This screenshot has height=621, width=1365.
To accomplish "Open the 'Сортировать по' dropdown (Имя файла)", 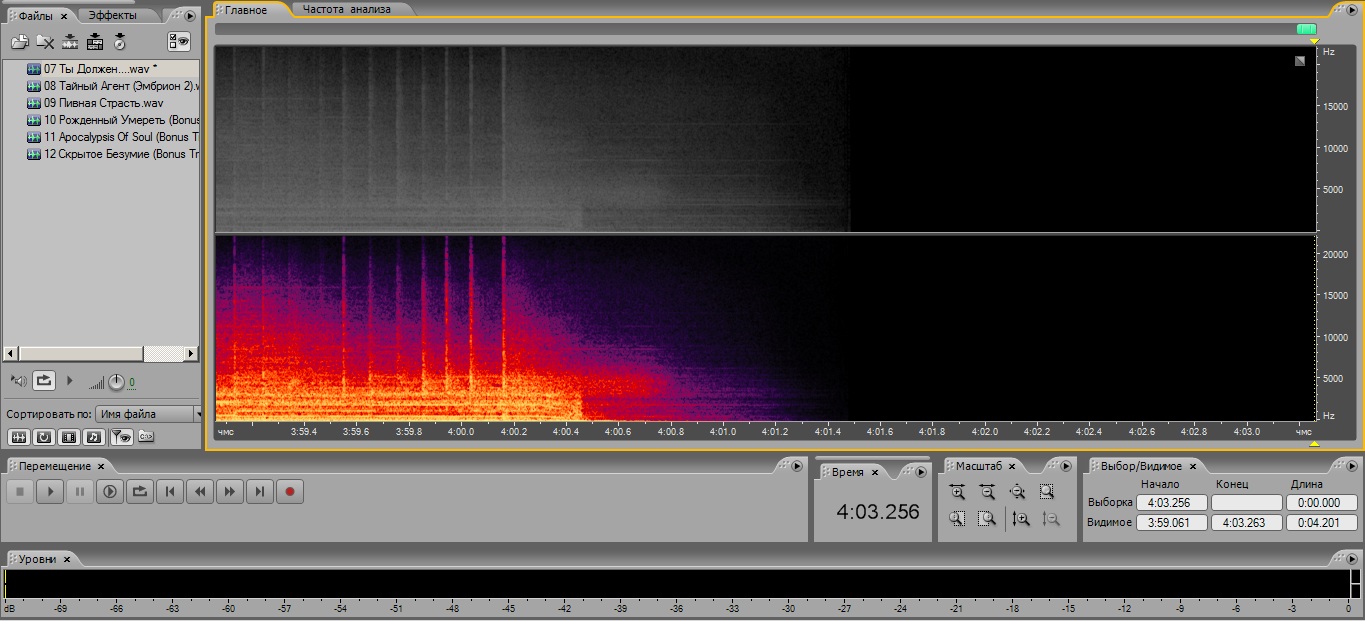I will [148, 414].
